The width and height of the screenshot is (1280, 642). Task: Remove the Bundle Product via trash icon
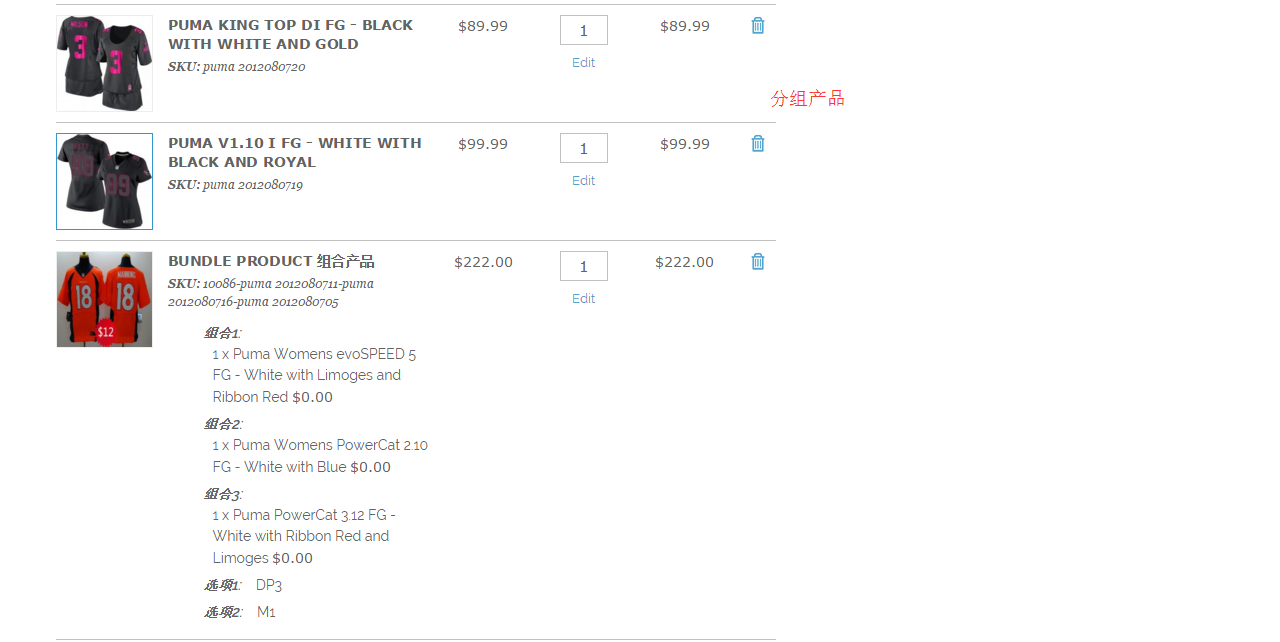coord(758,262)
